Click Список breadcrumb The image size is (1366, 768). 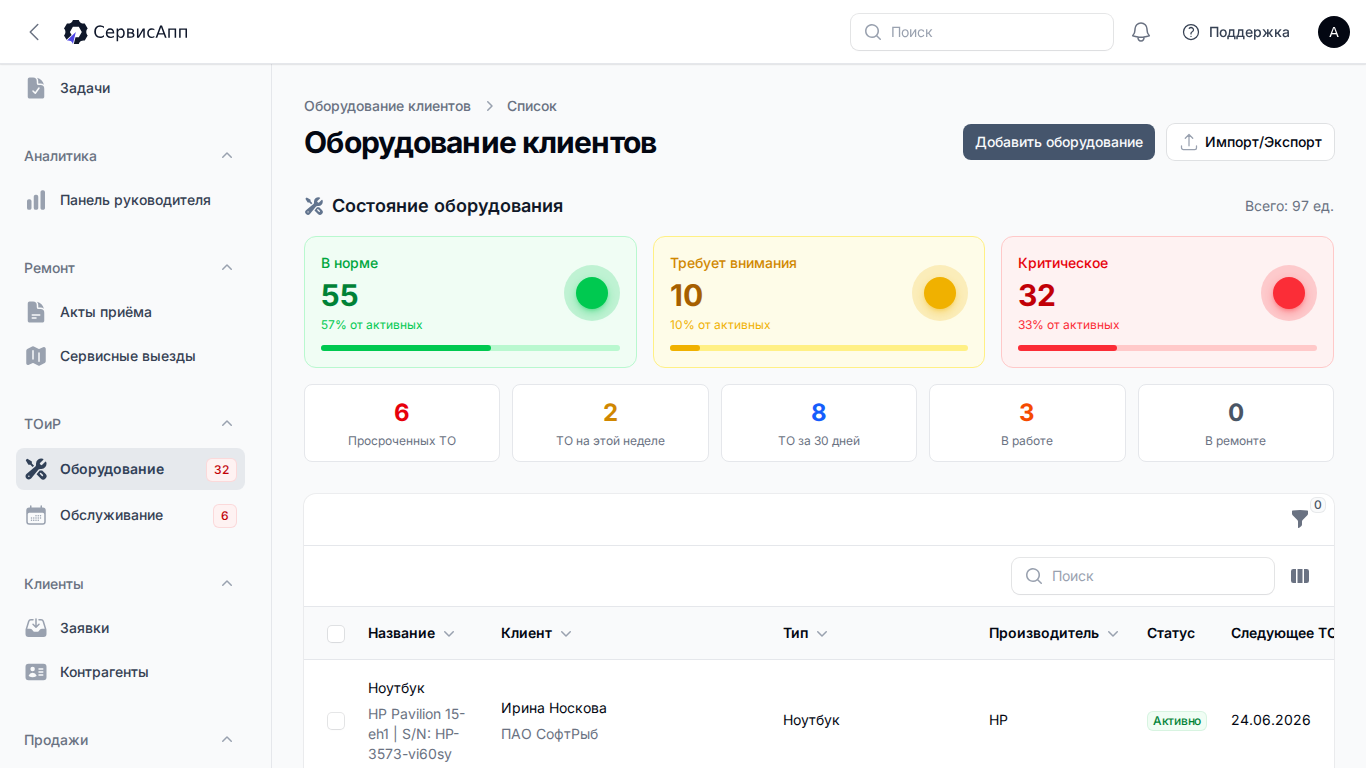coord(532,106)
